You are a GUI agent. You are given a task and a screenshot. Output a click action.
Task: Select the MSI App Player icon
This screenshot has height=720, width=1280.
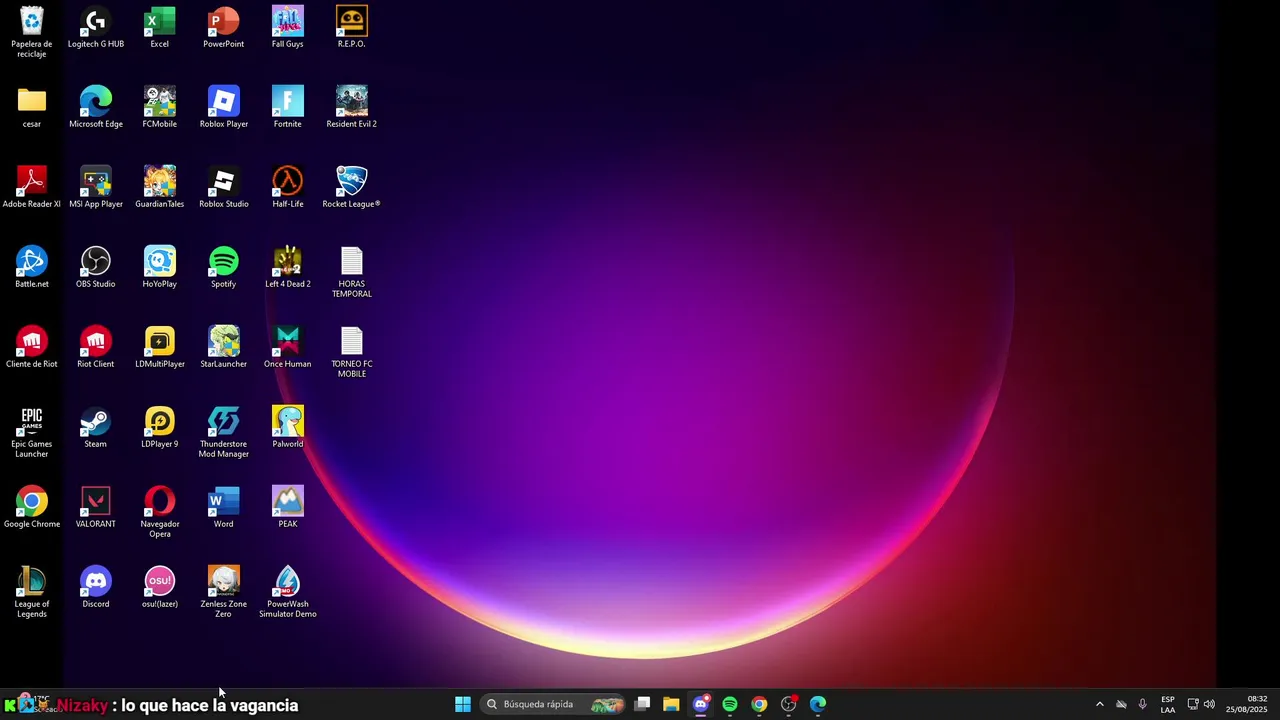(96, 187)
